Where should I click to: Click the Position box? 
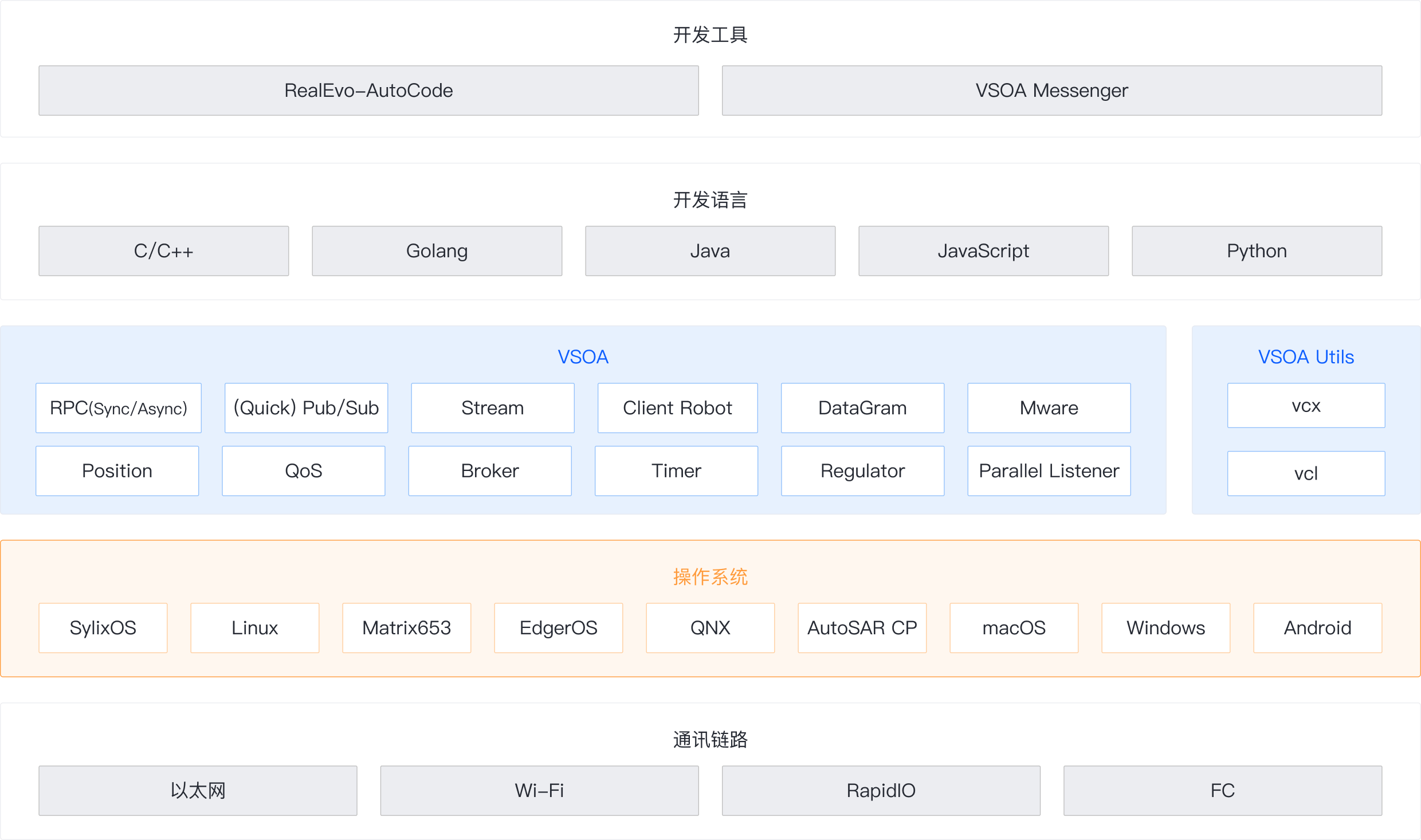117,471
